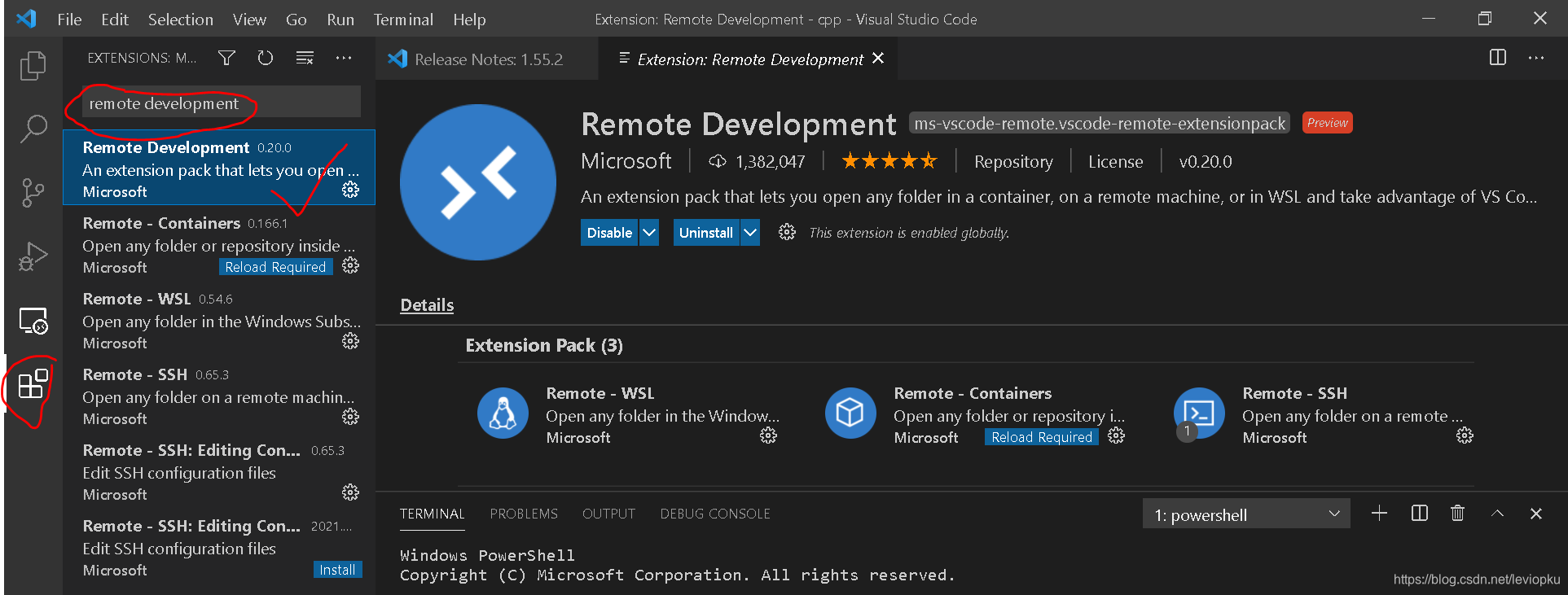Click the Remote - Containers cube icon
The height and width of the screenshot is (595, 1568).
point(850,413)
